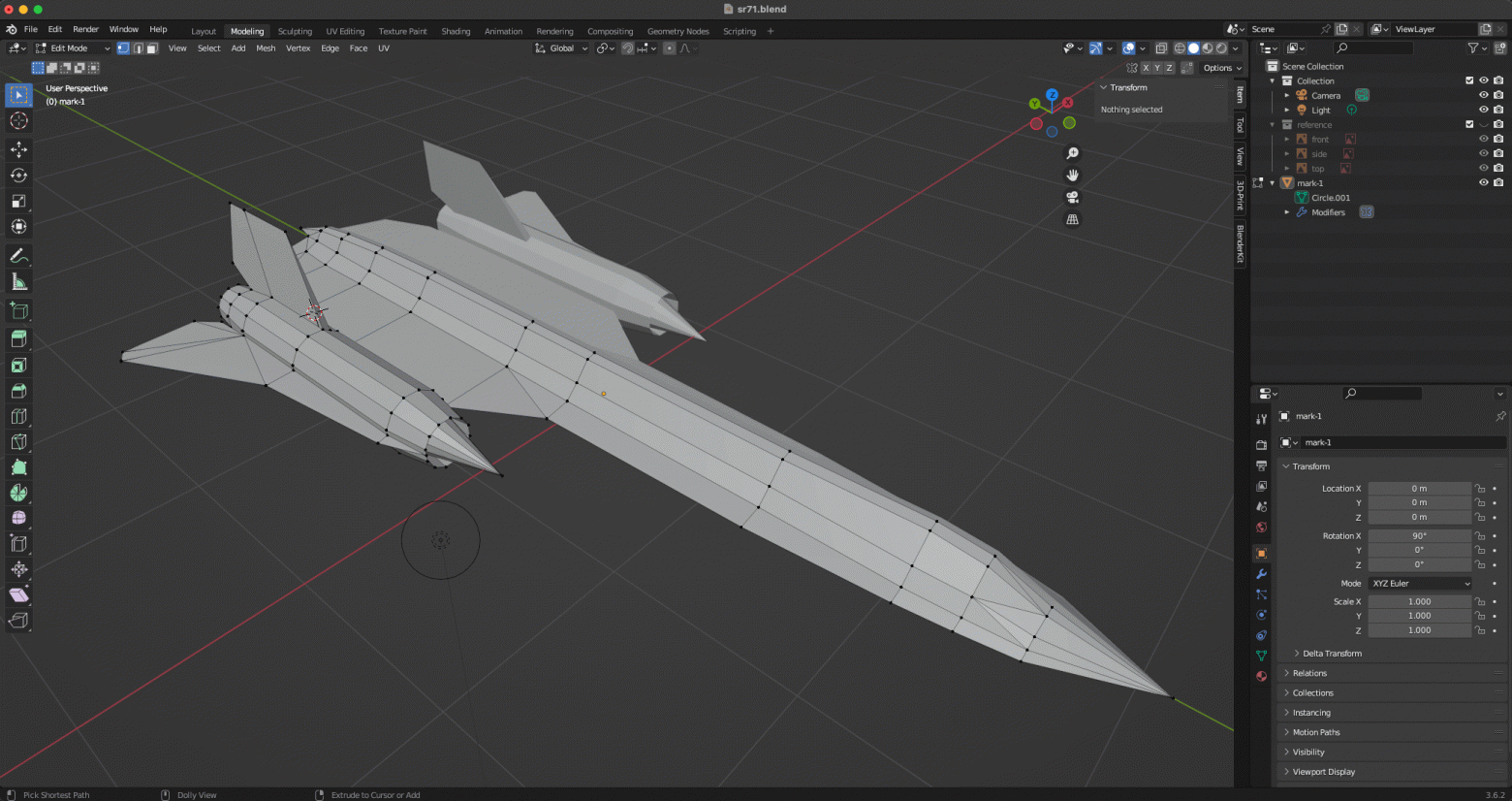Open the Mesh menu in the header
The height and width of the screenshot is (801, 1512).
tap(266, 48)
